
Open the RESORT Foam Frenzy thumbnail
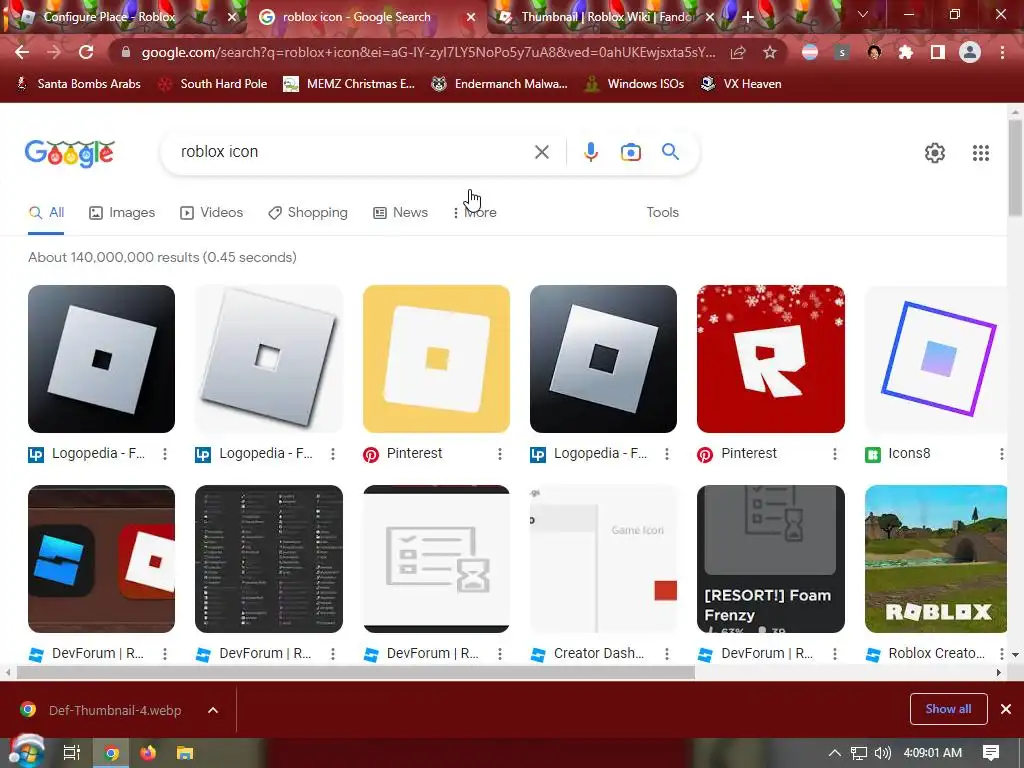(771, 559)
